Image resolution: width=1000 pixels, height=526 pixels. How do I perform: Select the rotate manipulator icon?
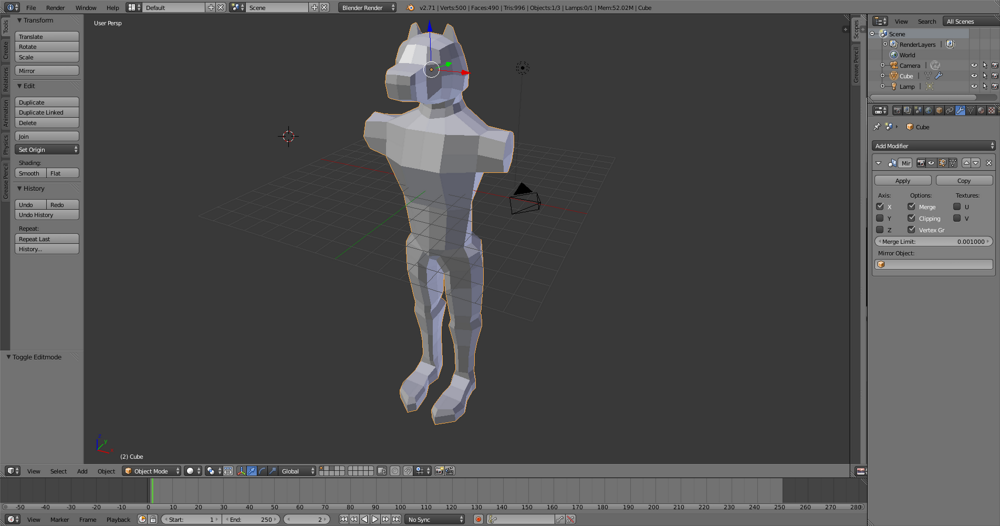click(x=262, y=471)
